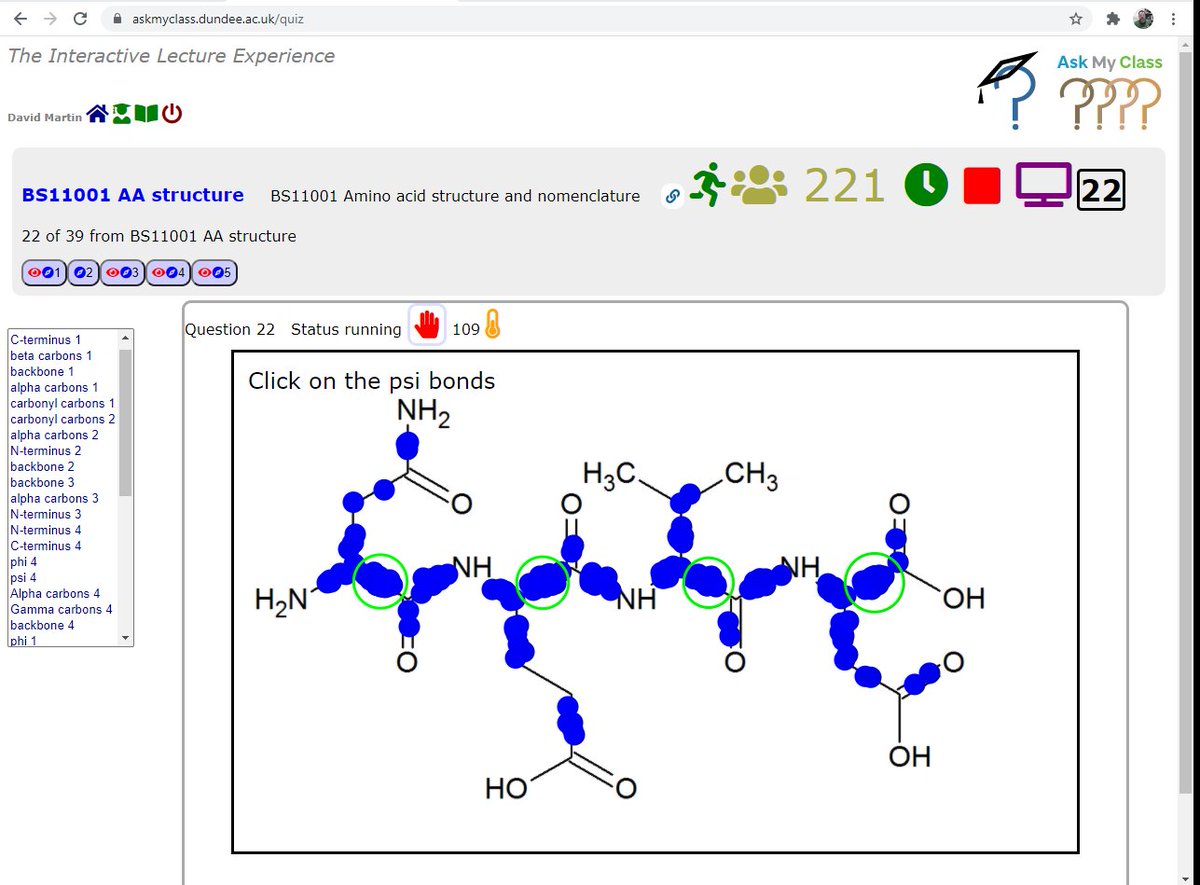Copy the quiz link chain icon
The height and width of the screenshot is (885, 1200).
point(673,197)
